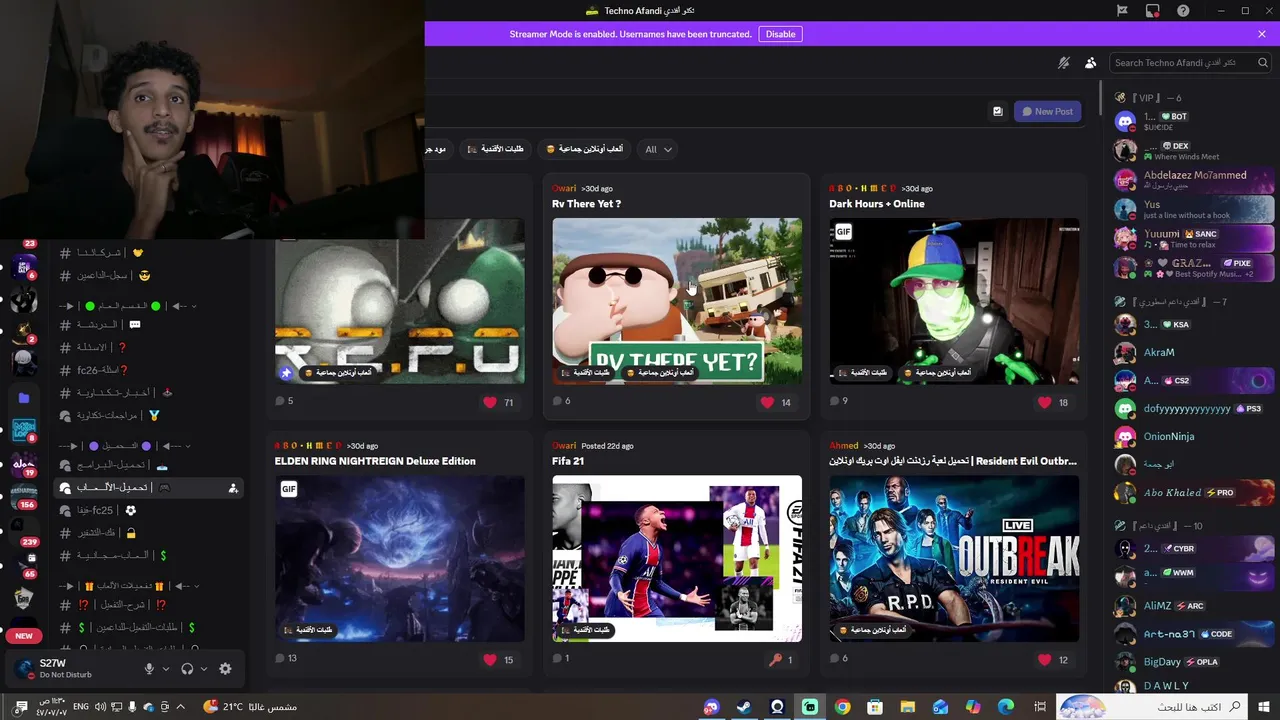Open the Dark Hours + Online post
Image resolution: width=1280 pixels, height=720 pixels.
click(x=876, y=204)
